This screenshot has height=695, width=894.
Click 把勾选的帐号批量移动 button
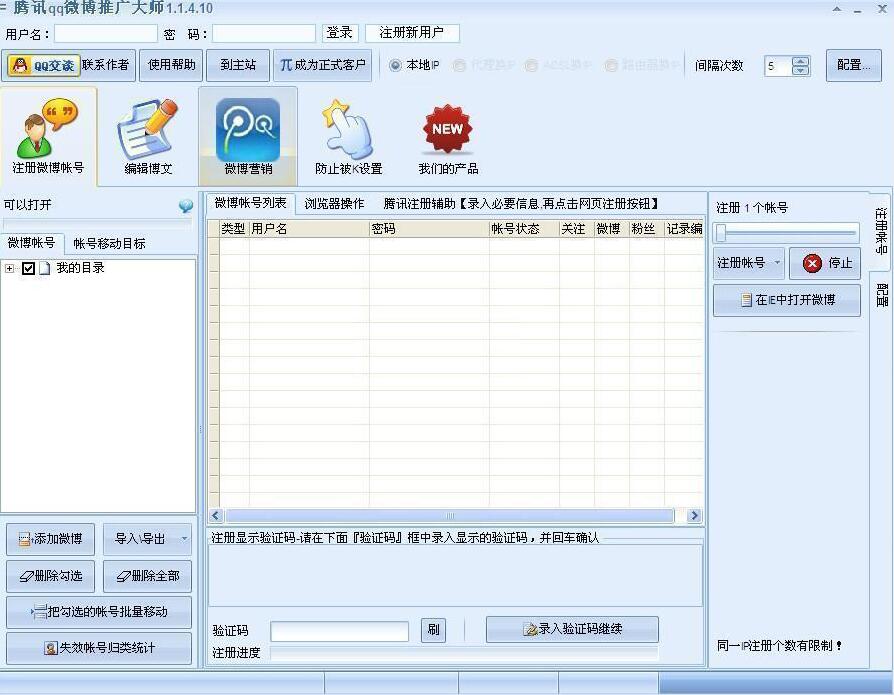[99, 612]
